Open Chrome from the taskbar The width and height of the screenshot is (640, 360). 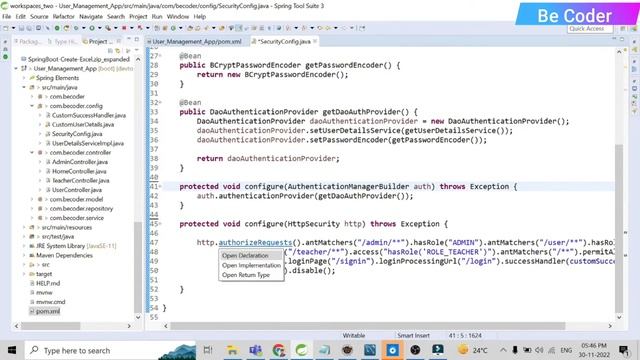279,350
